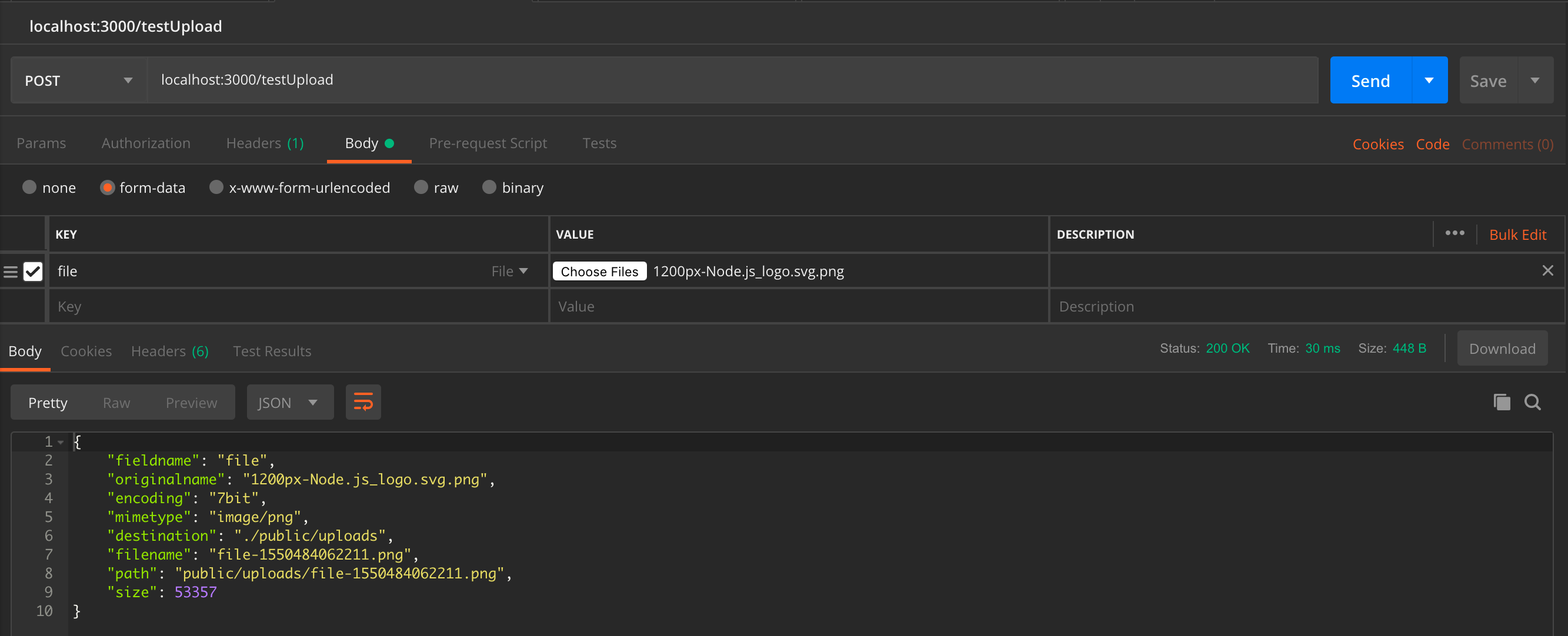Grab the drag handle of the file row
The height and width of the screenshot is (636, 1568).
tap(11, 272)
